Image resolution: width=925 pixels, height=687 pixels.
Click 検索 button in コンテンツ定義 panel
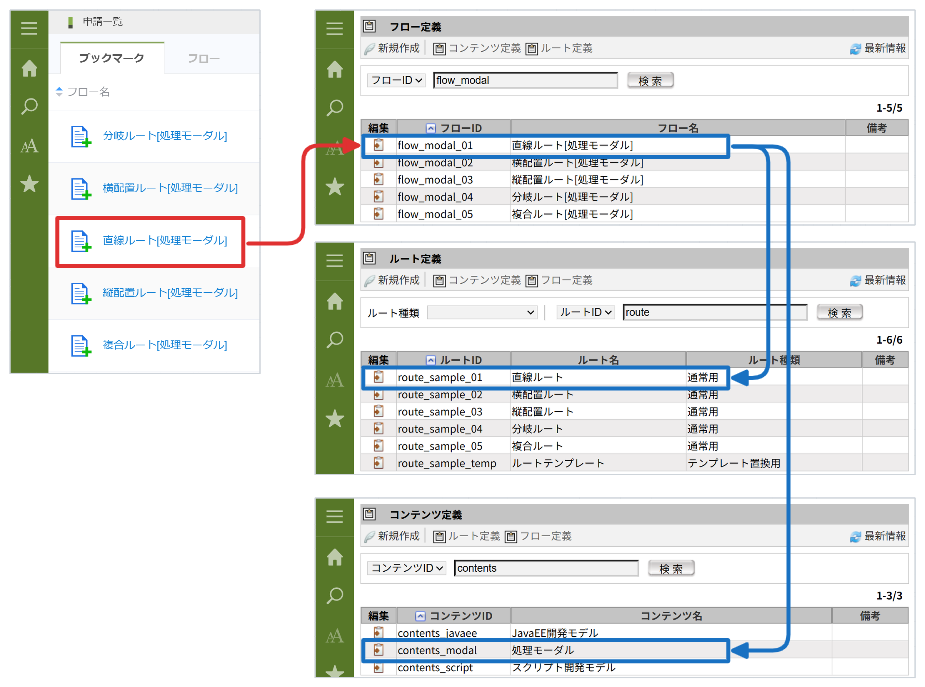(671, 568)
